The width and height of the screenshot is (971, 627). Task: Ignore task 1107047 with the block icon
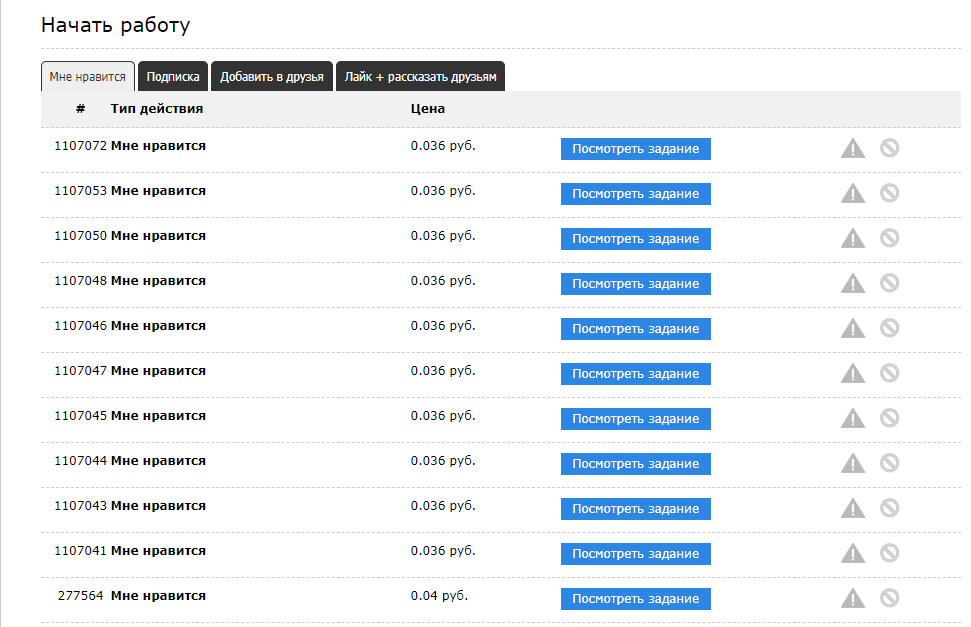pyautogui.click(x=889, y=373)
